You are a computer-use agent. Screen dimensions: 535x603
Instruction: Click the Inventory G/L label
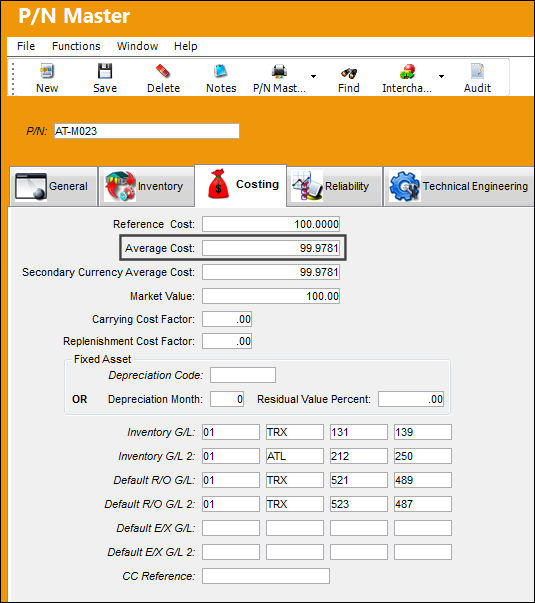[x=161, y=432]
